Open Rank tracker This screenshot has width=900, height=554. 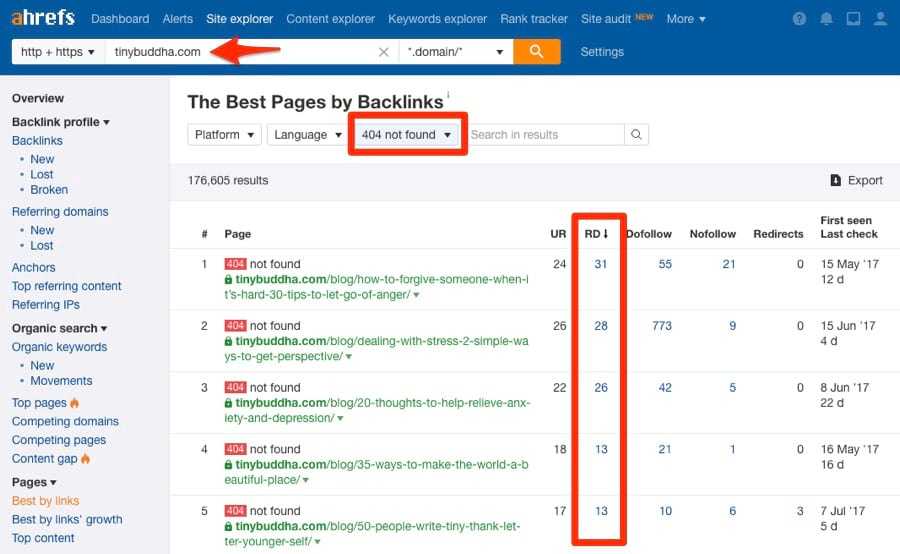pyautogui.click(x=534, y=19)
